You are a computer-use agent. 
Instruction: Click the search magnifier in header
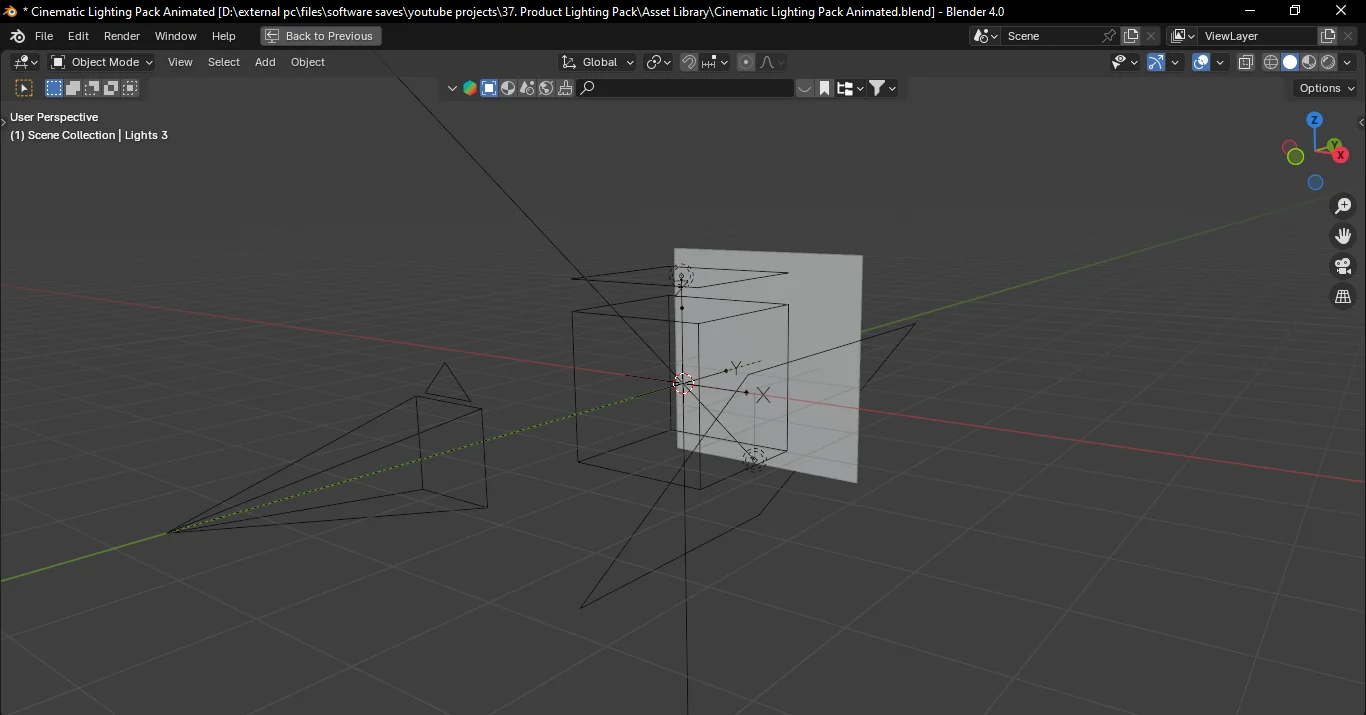[588, 88]
